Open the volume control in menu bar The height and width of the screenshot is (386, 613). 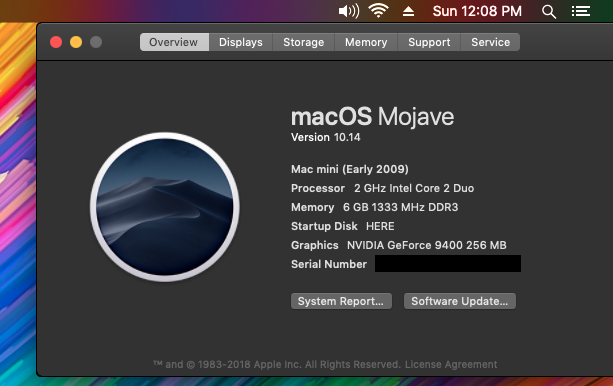pyautogui.click(x=349, y=11)
